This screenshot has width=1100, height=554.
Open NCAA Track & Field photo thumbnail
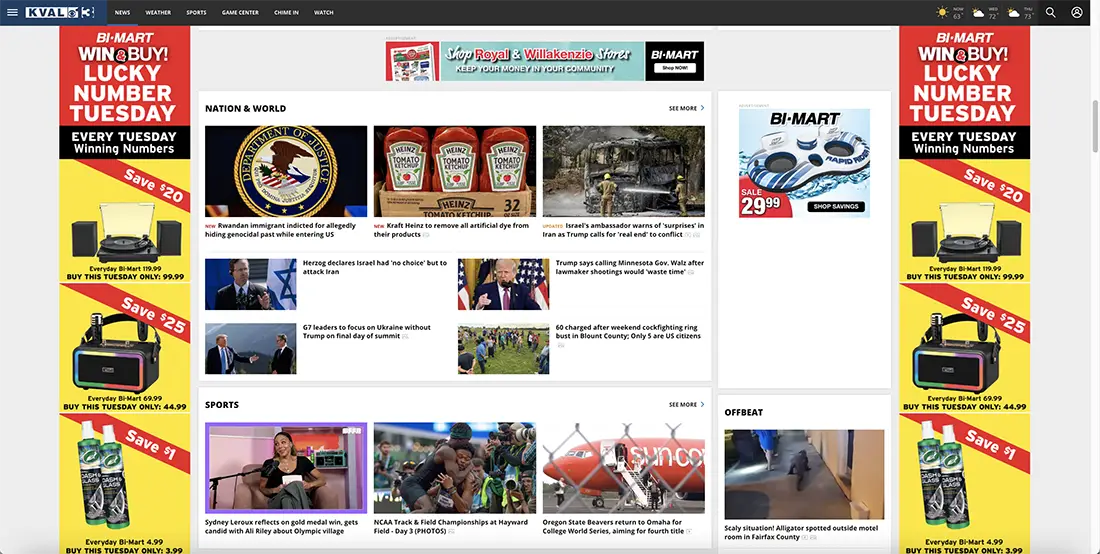click(455, 468)
